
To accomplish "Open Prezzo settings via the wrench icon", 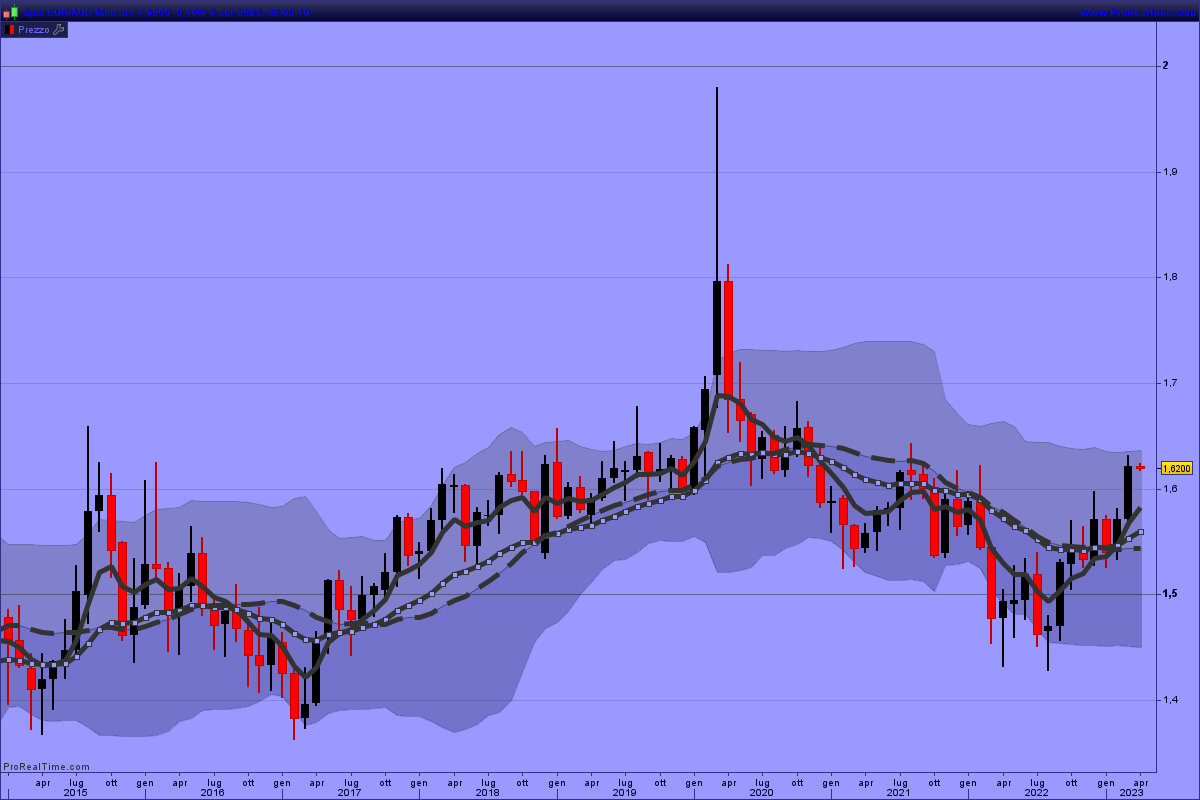I will click(x=58, y=30).
